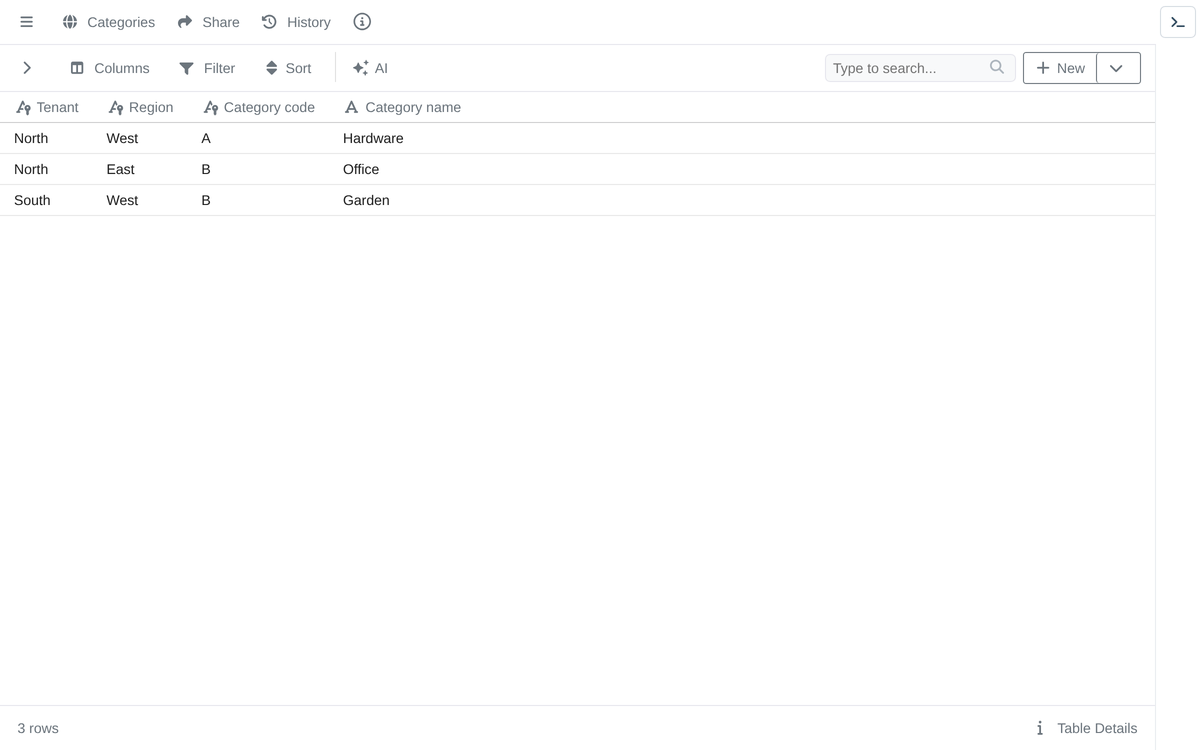Open the terminal console panel
Screen dimensions: 1200x750
1178,22
